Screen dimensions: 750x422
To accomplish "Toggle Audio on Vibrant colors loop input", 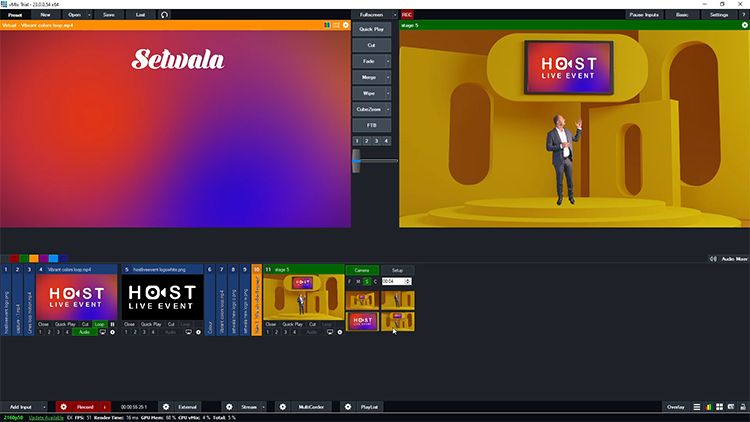I will coord(84,332).
